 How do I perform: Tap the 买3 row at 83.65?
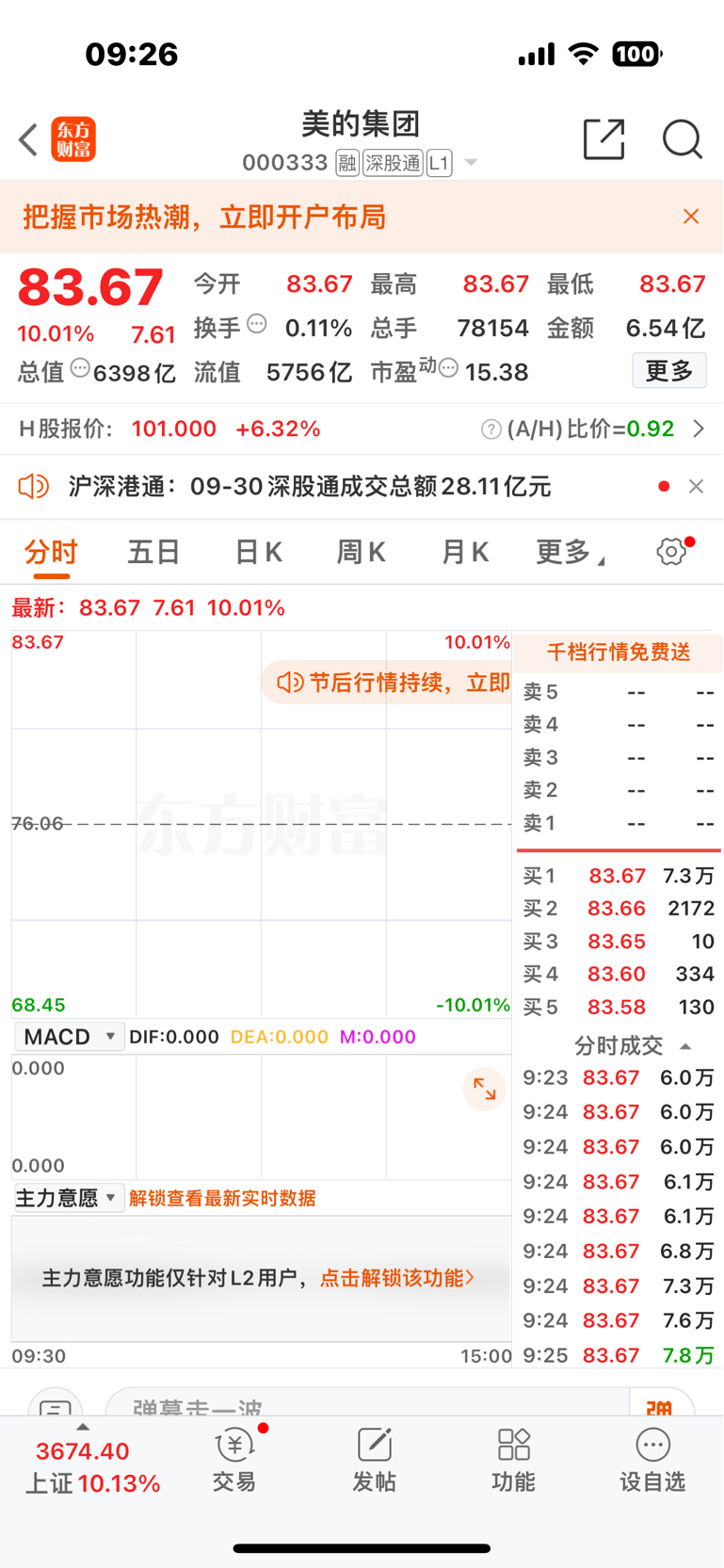(619, 942)
